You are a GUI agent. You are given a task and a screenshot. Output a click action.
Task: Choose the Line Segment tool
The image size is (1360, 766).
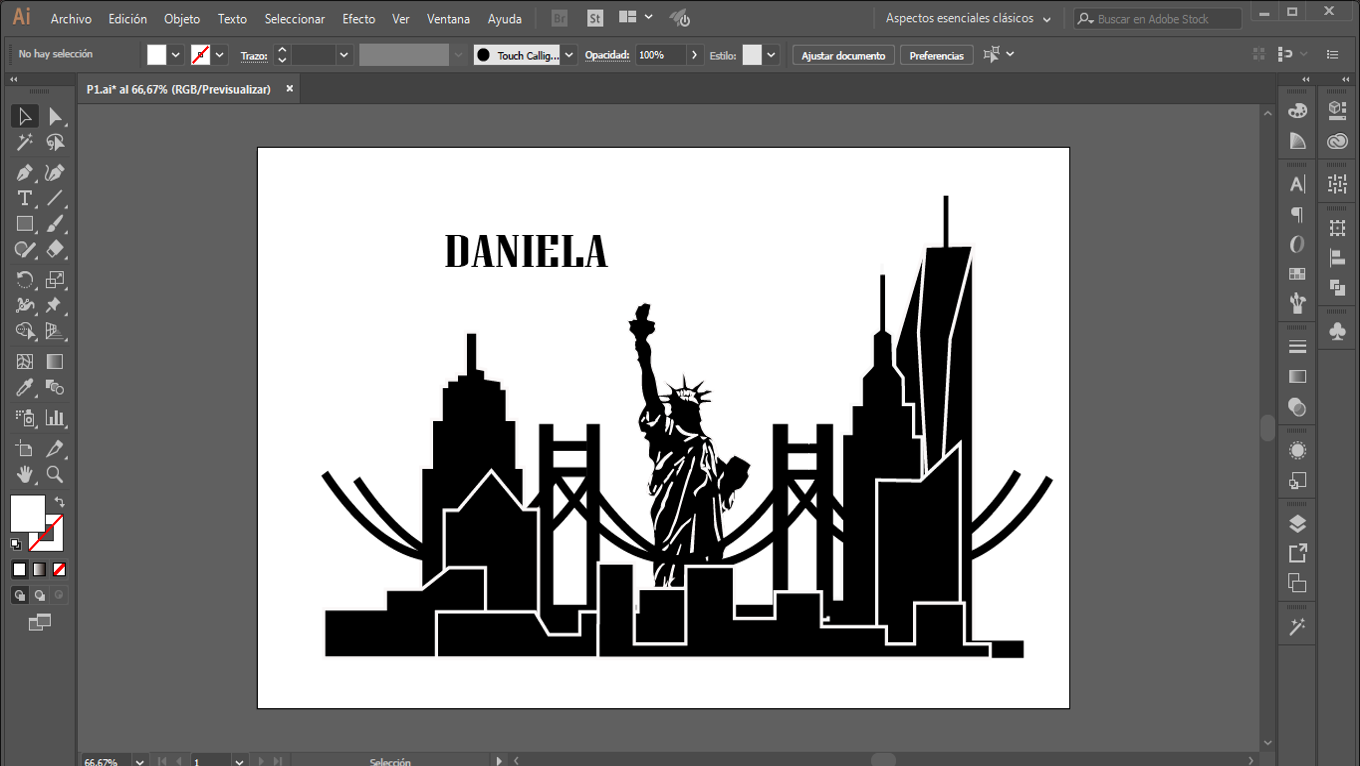pyautogui.click(x=55, y=199)
